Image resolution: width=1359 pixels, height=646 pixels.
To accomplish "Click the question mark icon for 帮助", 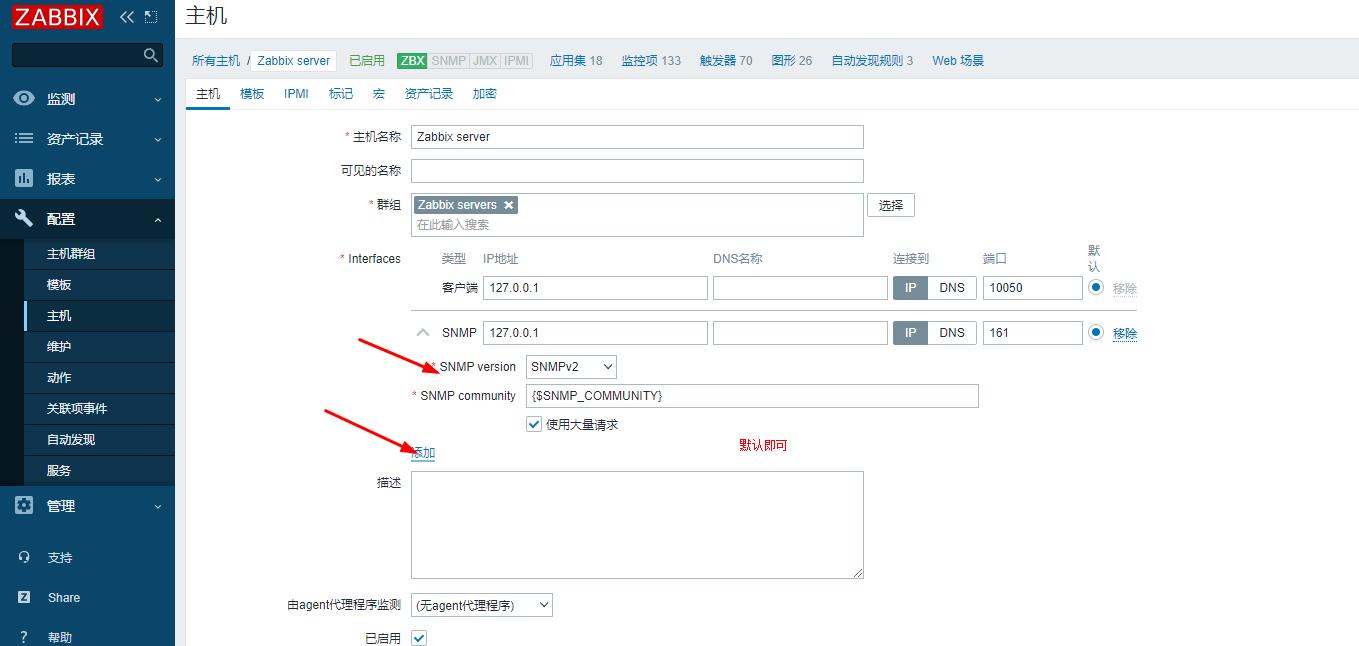I will pyautogui.click(x=24, y=637).
